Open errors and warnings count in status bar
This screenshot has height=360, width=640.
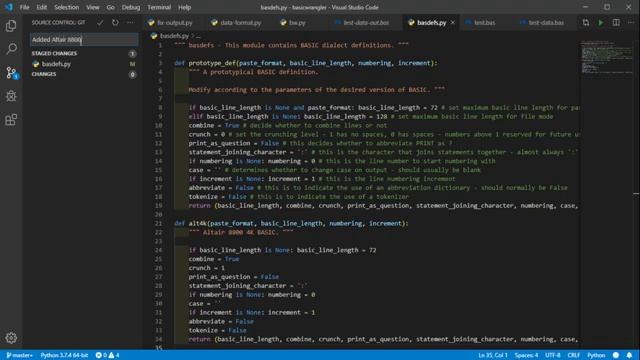tap(107, 355)
